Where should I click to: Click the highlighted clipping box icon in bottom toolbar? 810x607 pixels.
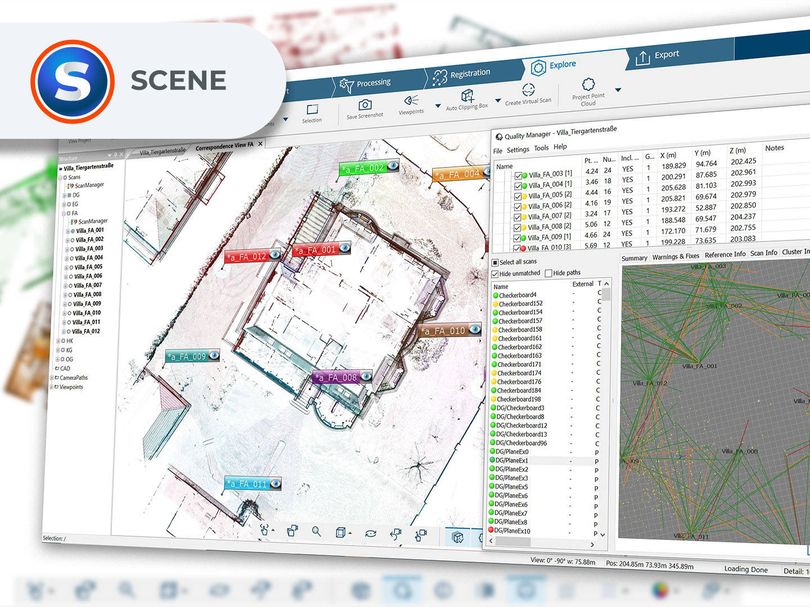click(x=457, y=537)
